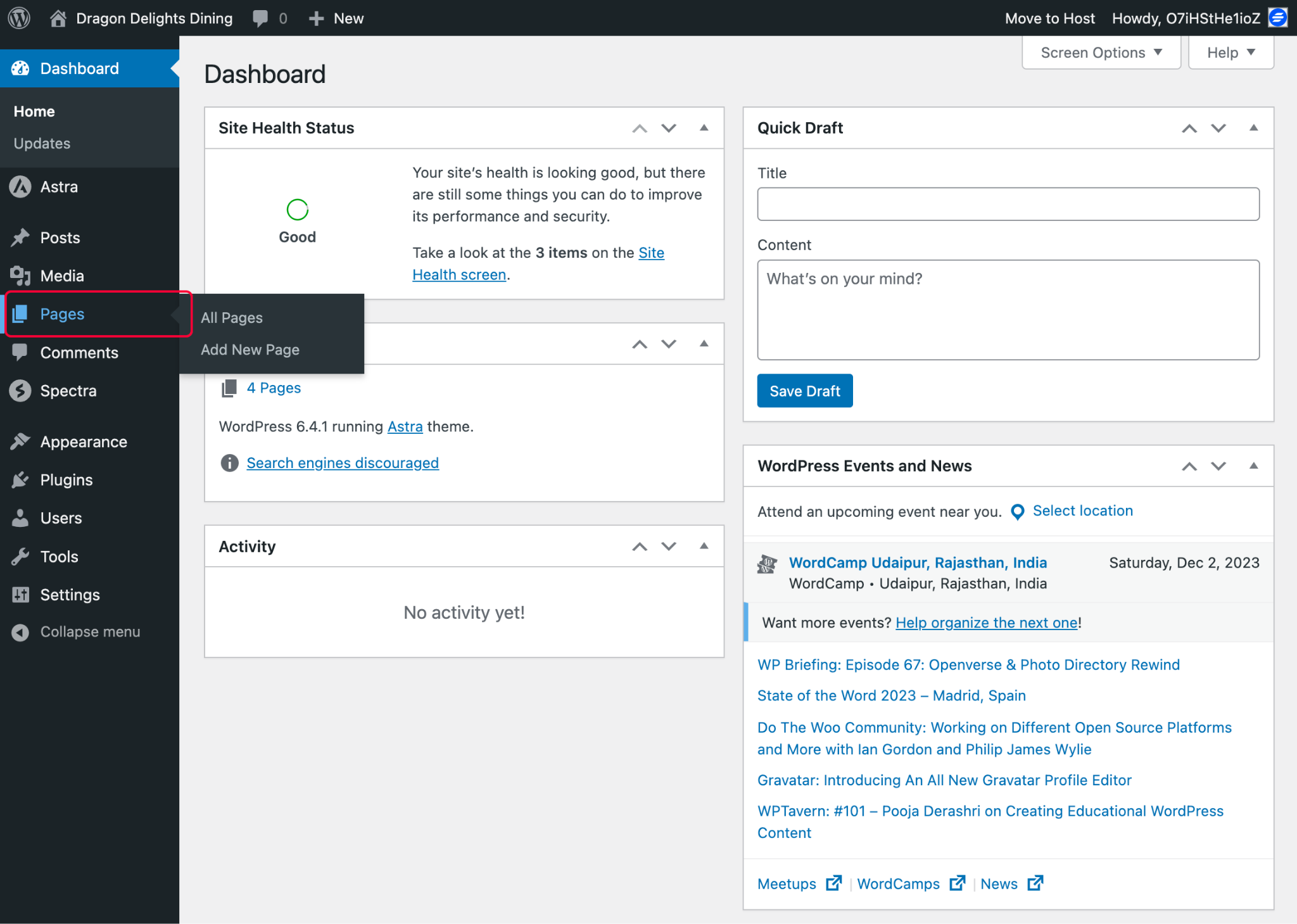Click the Save Draft button
This screenshot has height=924, width=1297.
click(804, 391)
